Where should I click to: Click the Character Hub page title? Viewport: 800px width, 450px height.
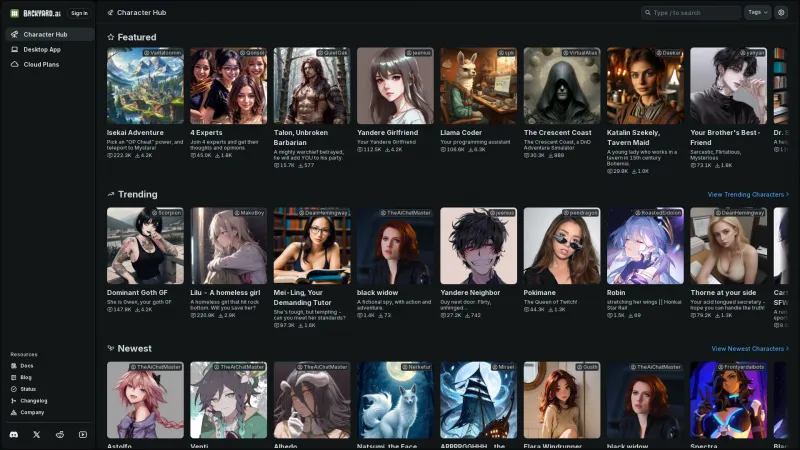pos(141,13)
